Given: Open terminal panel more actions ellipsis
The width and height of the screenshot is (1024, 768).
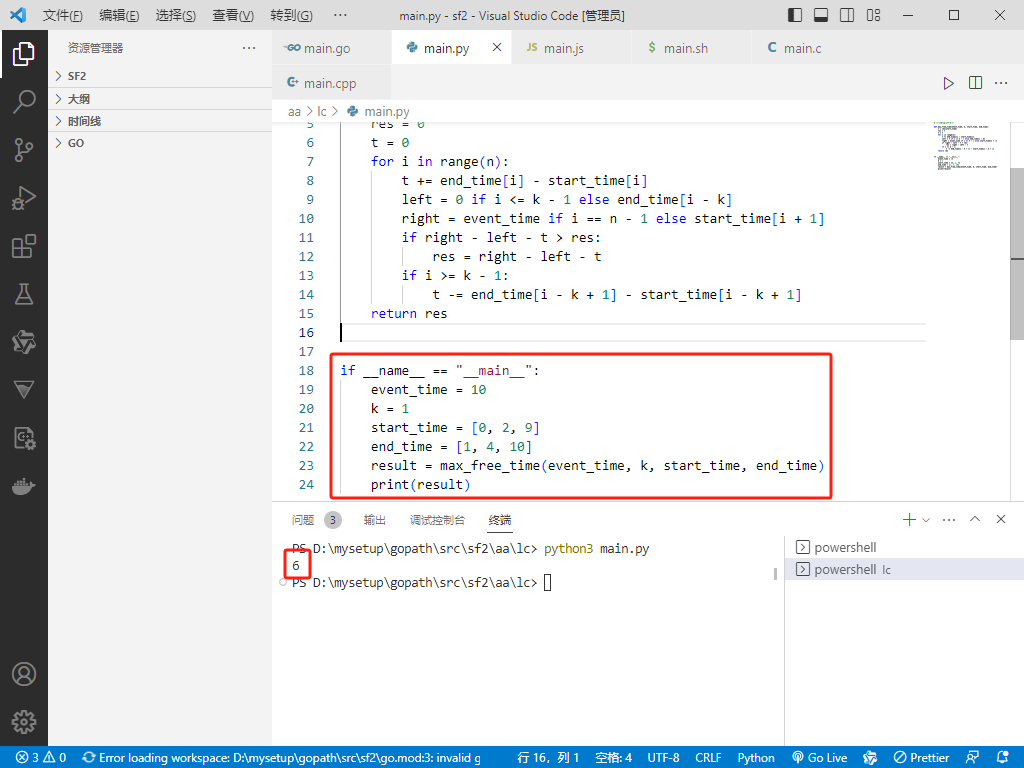Looking at the screenshot, I should pos(949,519).
